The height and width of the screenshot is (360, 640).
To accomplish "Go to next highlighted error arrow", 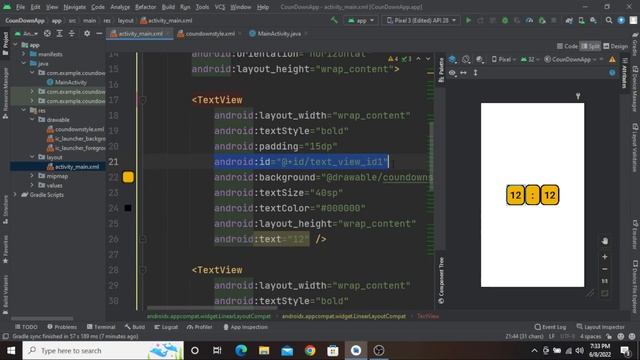I will [428, 59].
